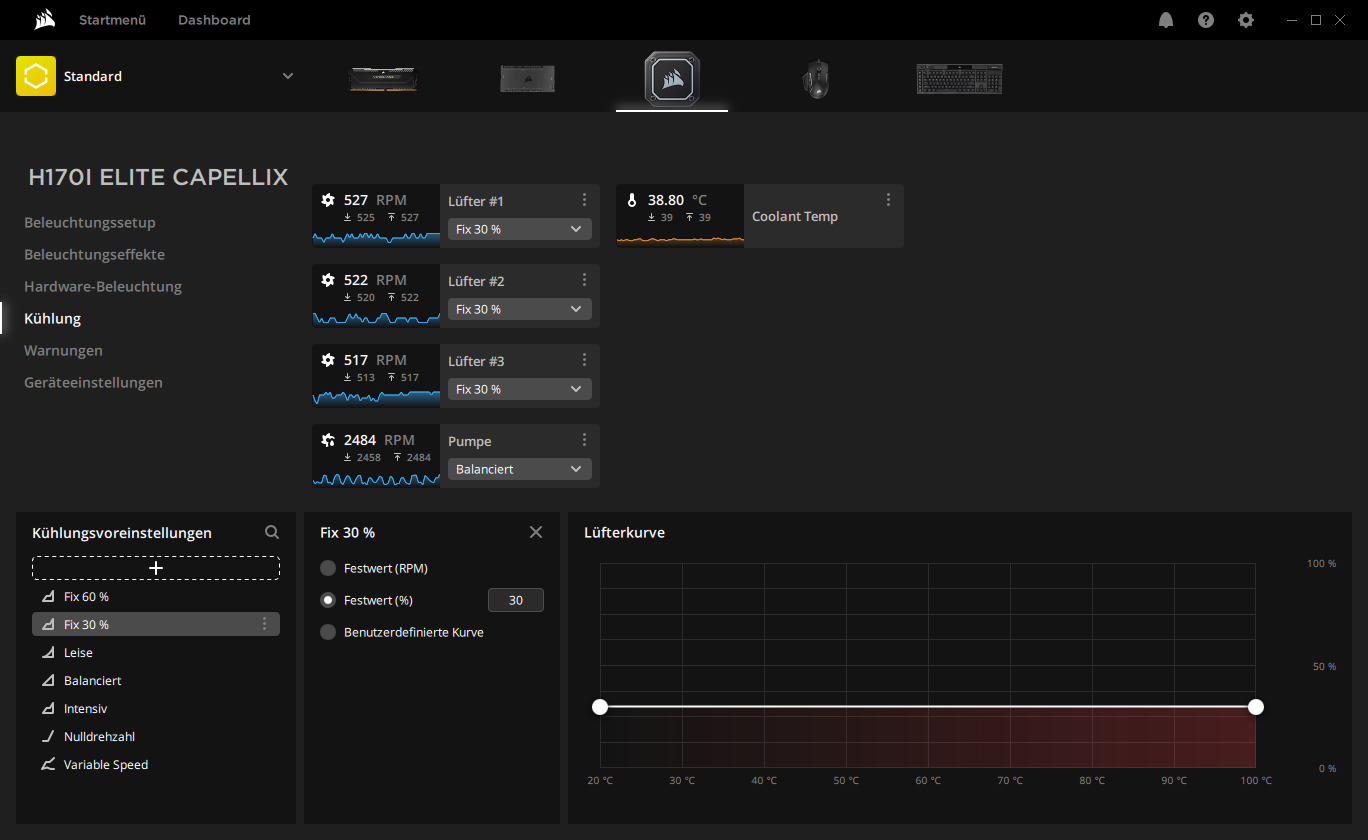Select the keyboard device icon
The width and height of the screenshot is (1368, 840).
pos(959,78)
